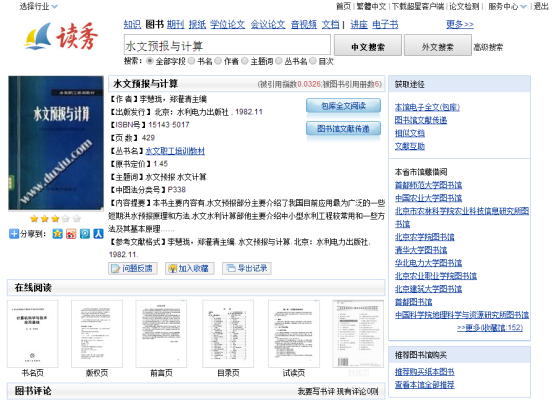555x401 pixels.
Task: Select the 作者 search radio button
Action: pyautogui.click(x=218, y=61)
